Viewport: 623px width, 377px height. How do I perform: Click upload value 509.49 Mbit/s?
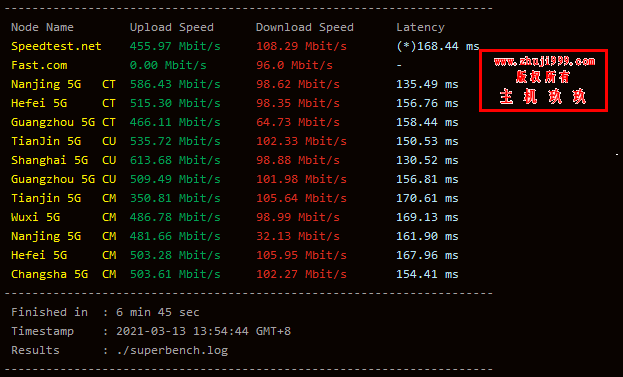point(175,180)
